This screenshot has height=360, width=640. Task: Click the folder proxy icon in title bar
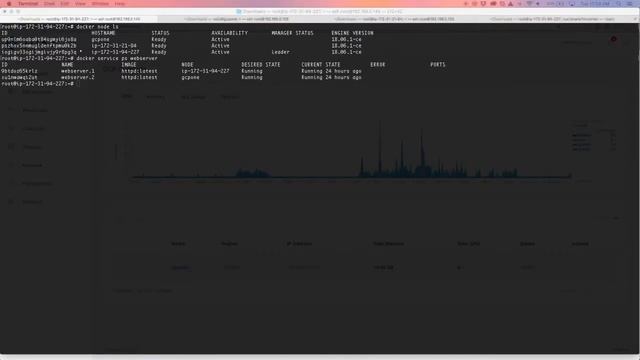pos(239,11)
